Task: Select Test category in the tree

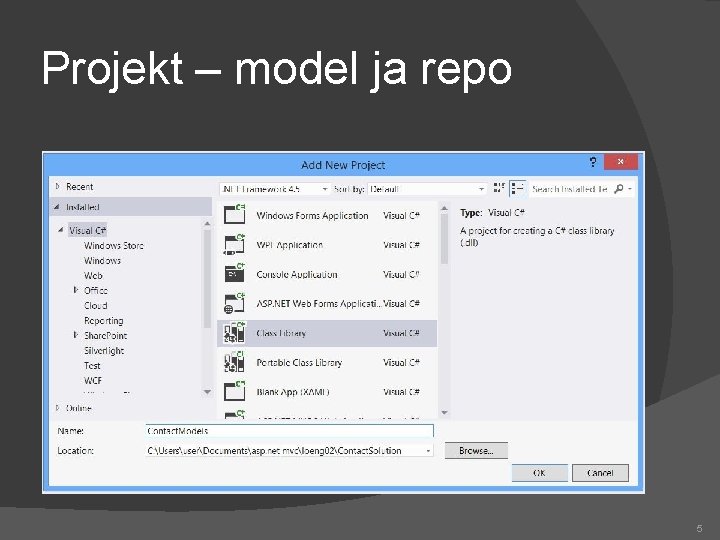Action: coord(92,366)
